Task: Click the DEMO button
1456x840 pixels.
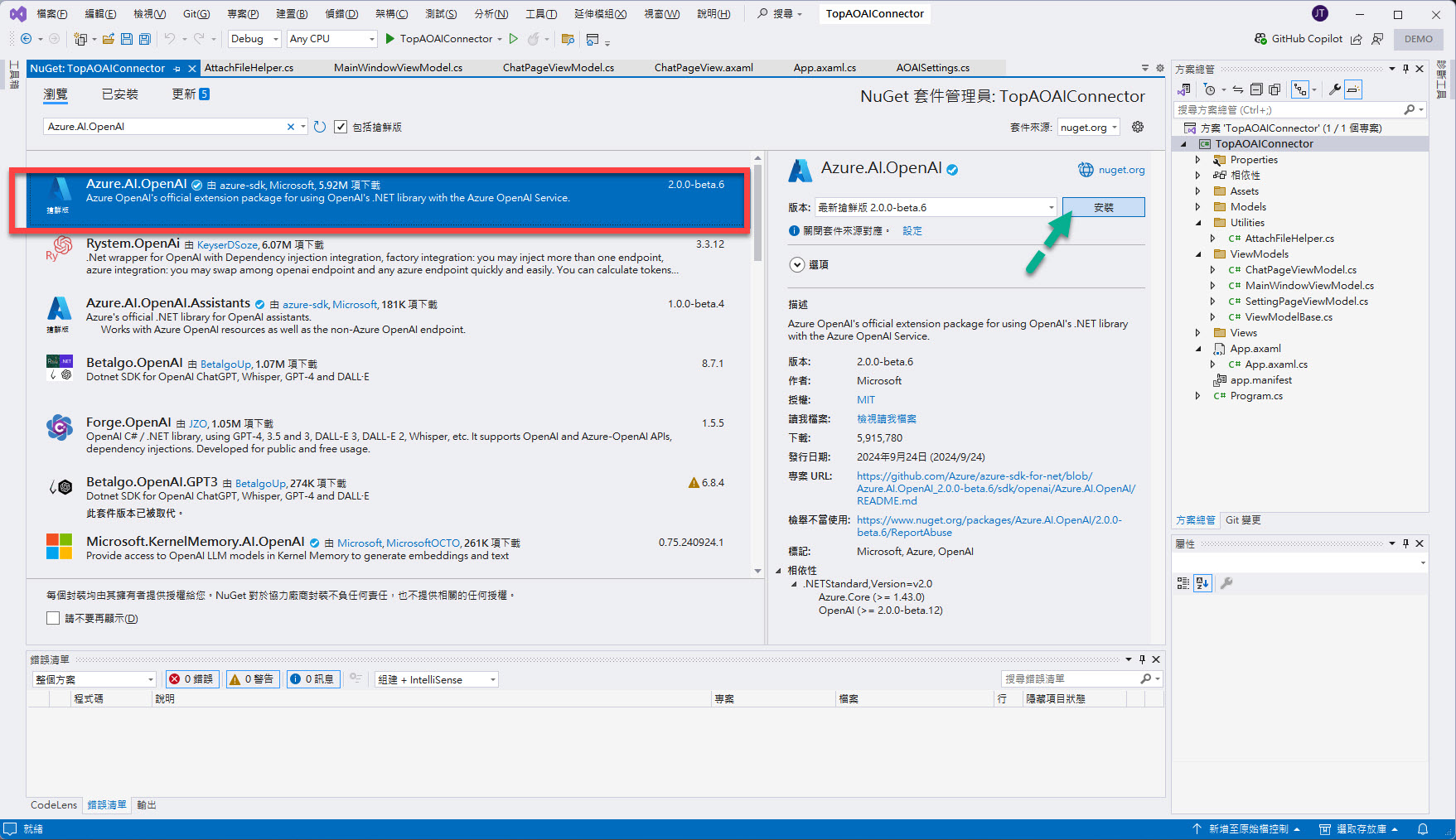Action: point(1418,39)
